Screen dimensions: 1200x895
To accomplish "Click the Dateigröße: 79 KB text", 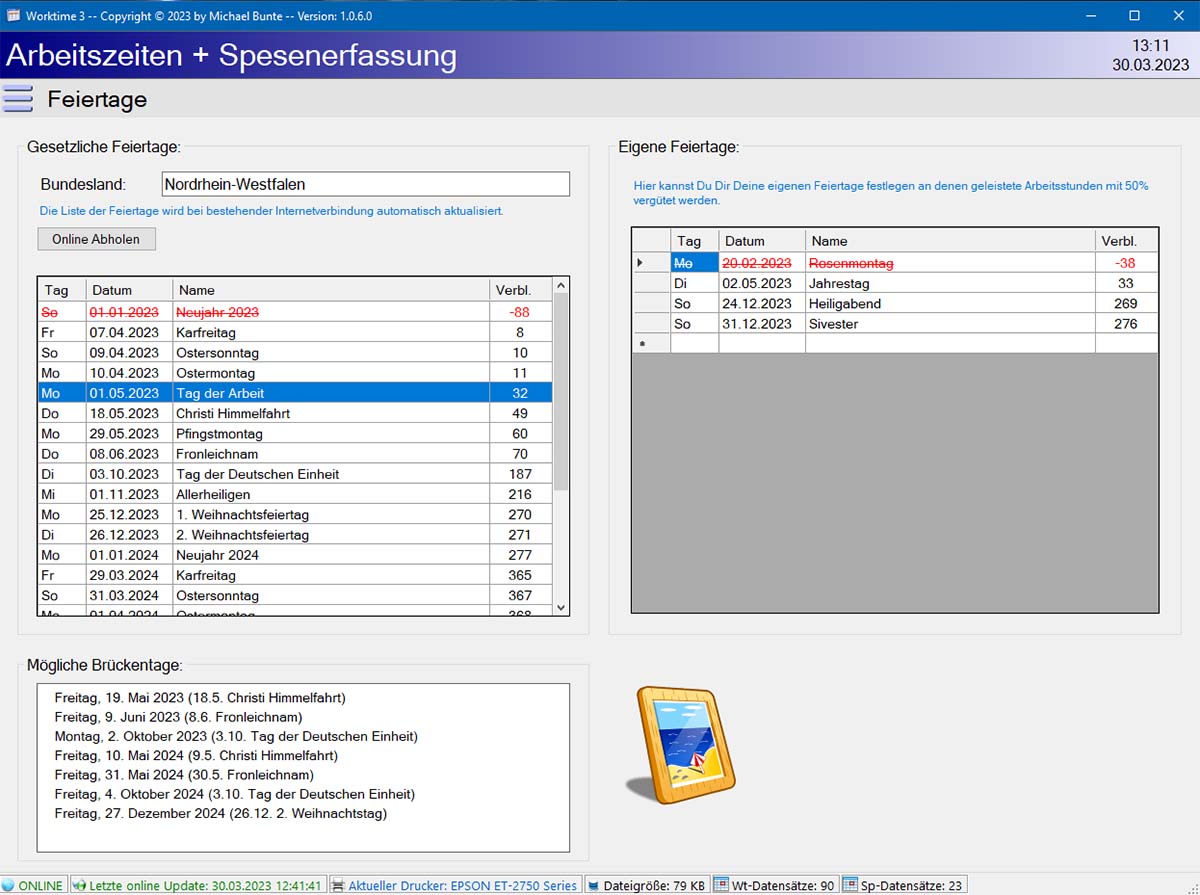I will (655, 886).
